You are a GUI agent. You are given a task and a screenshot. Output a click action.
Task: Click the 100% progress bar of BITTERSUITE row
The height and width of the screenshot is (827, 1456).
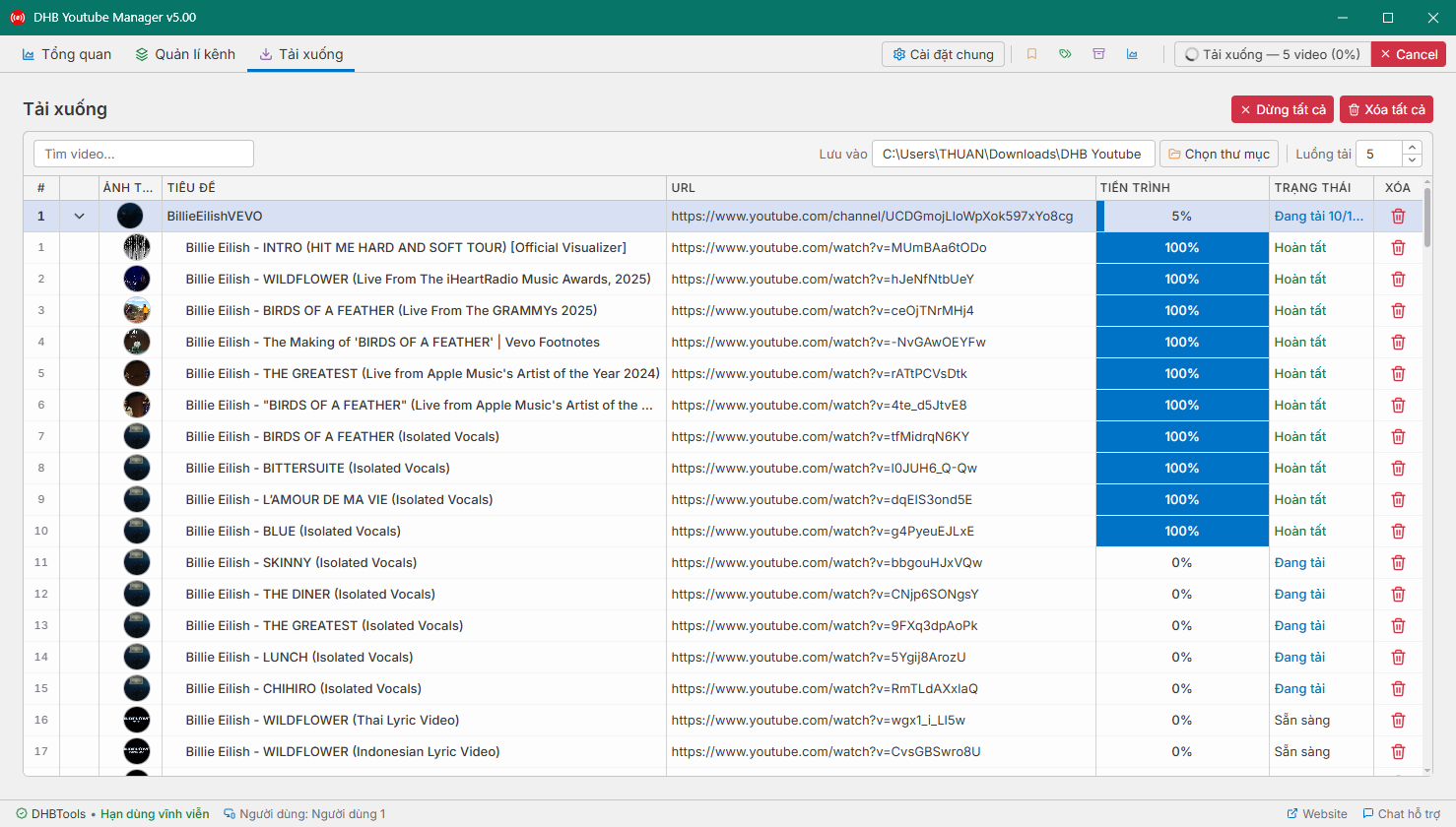click(1182, 469)
